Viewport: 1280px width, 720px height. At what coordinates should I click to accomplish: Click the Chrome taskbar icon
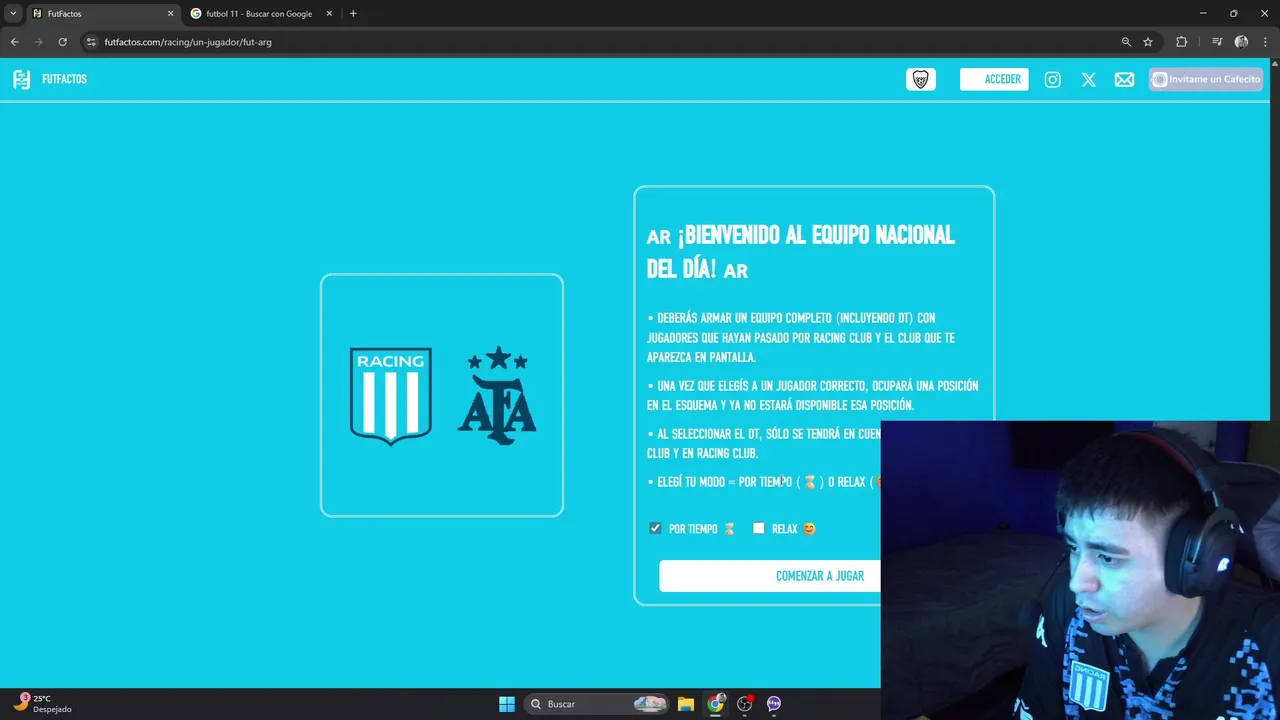click(716, 704)
